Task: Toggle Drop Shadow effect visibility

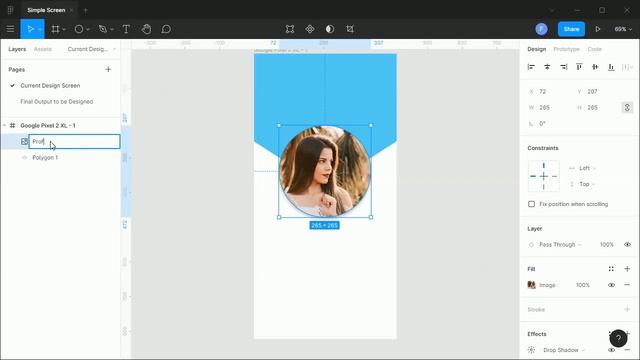Action: (x=611, y=350)
